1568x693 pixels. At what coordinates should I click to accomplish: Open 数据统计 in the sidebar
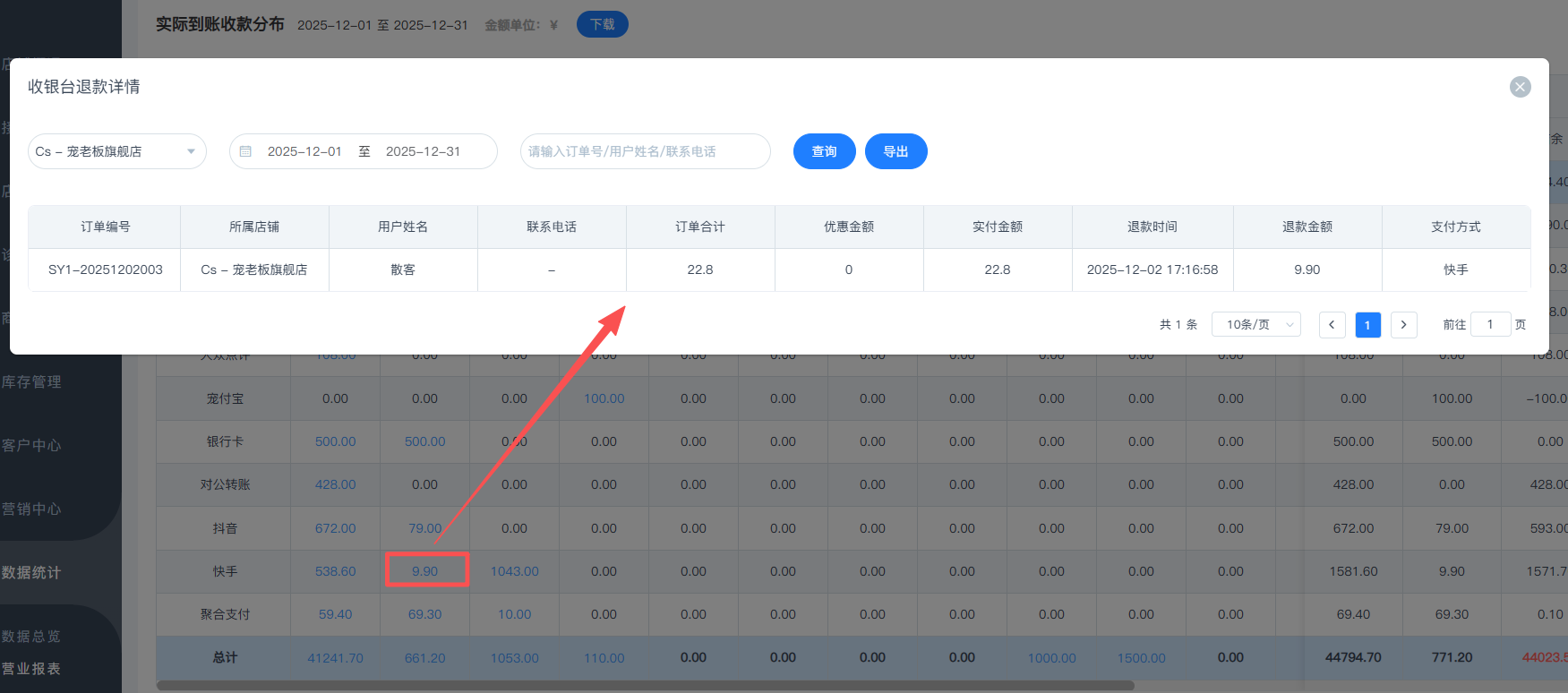[x=32, y=572]
